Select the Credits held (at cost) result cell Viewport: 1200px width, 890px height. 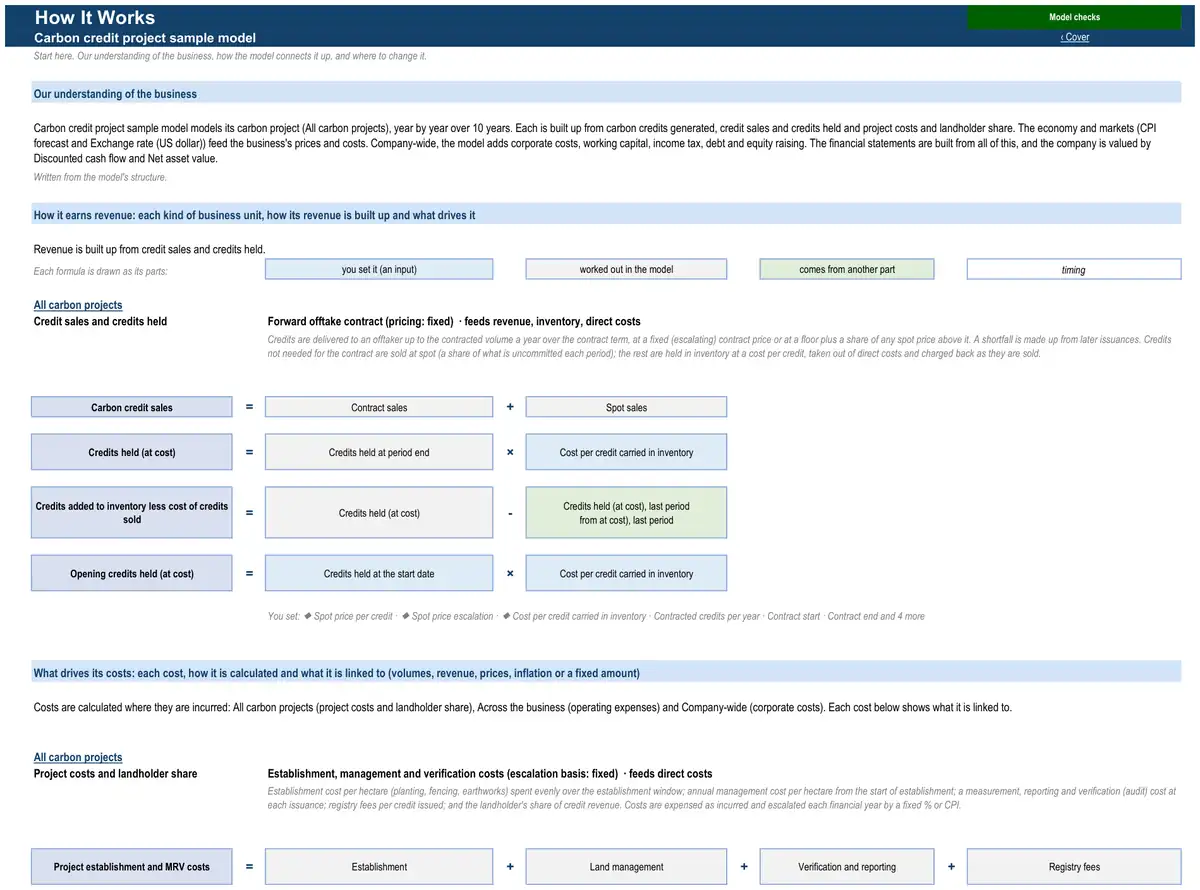click(132, 452)
